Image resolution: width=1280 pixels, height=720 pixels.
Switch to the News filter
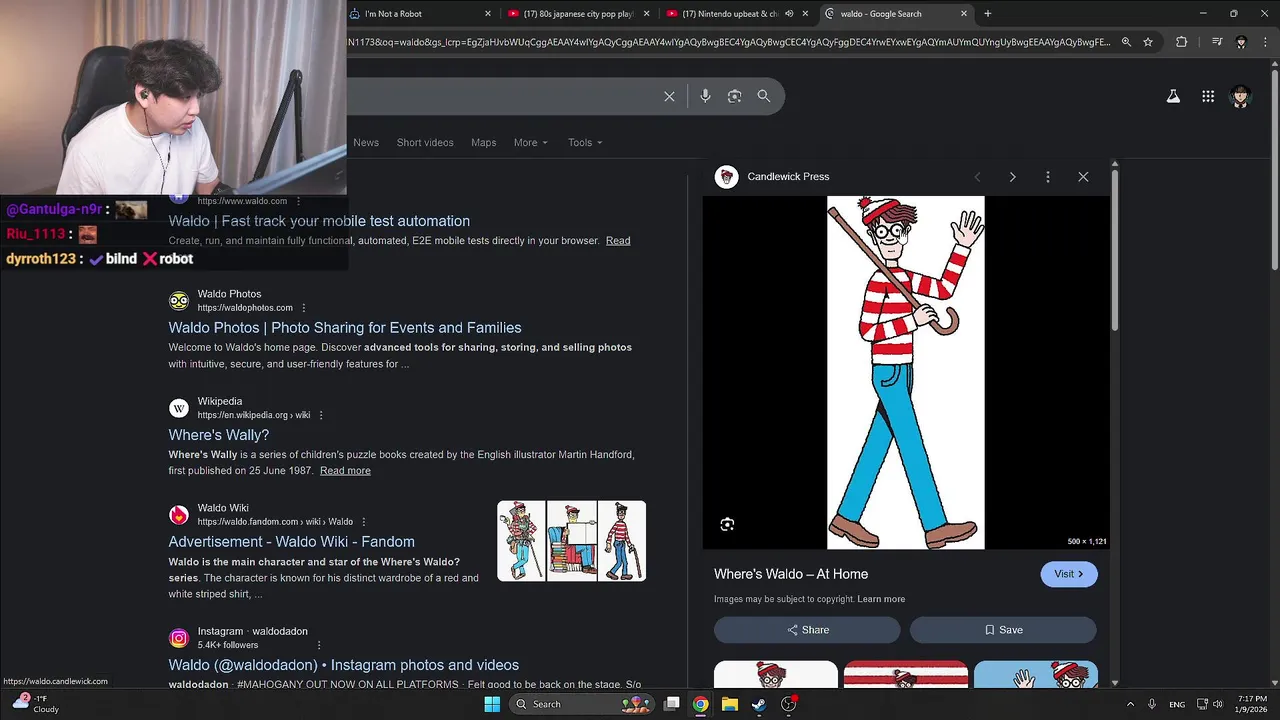click(x=366, y=142)
